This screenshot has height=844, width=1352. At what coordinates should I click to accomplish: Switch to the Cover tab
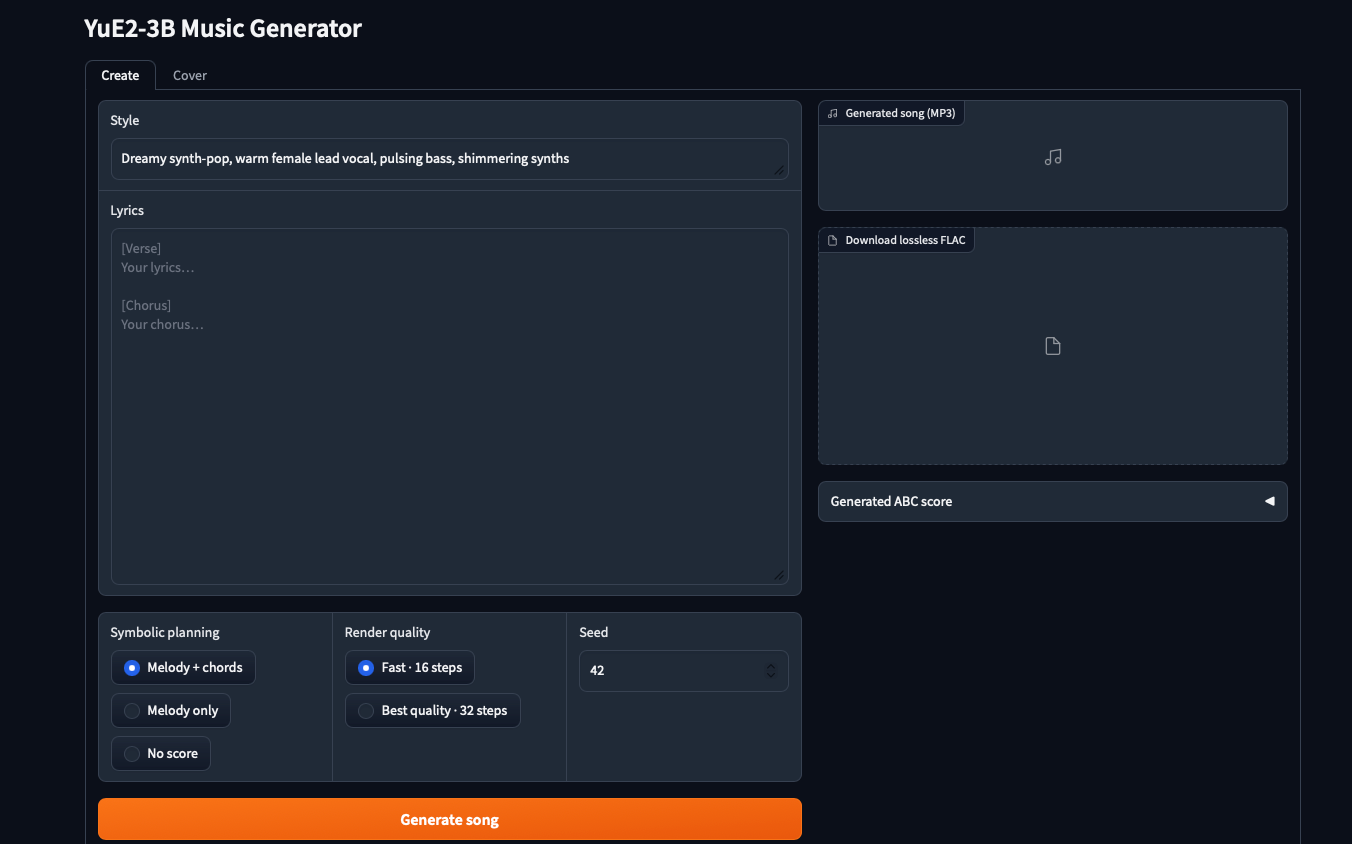pyautogui.click(x=190, y=75)
